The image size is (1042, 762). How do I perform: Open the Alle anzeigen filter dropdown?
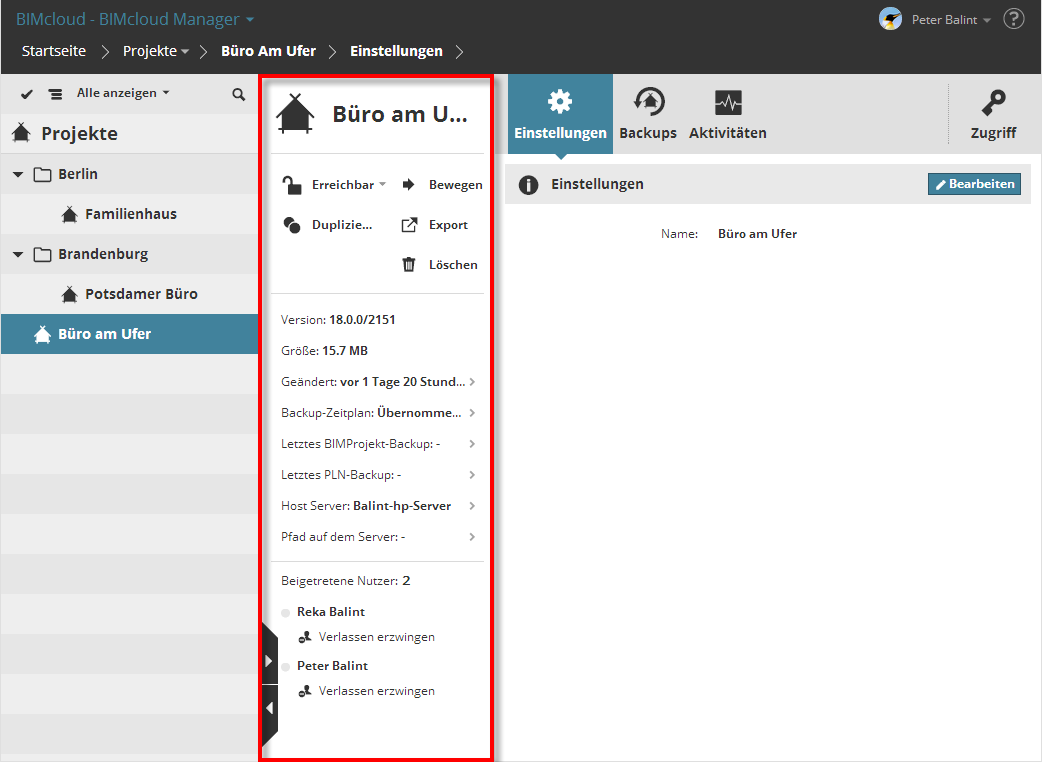(x=123, y=93)
